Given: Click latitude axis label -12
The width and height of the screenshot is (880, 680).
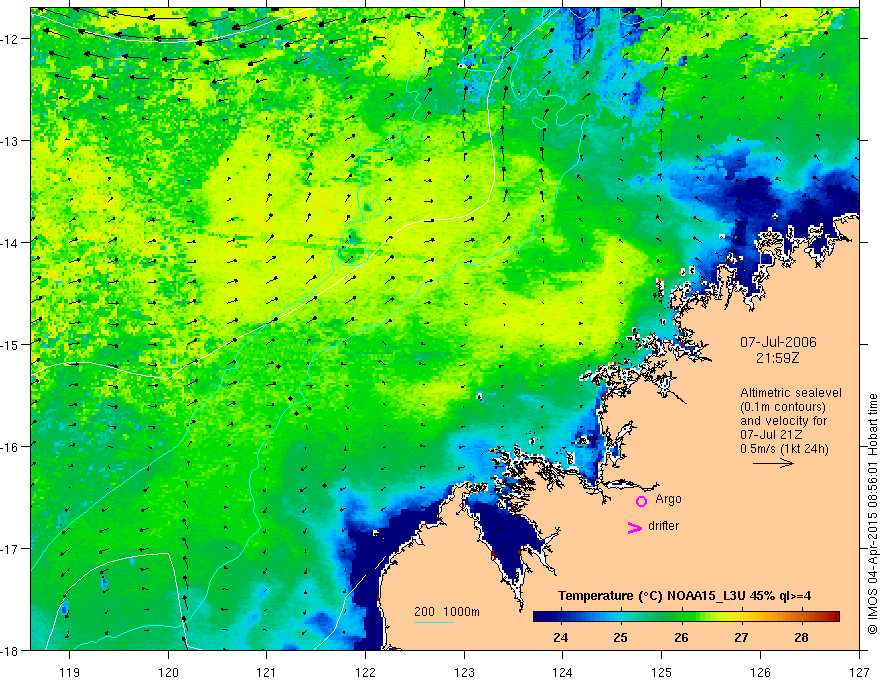Looking at the screenshot, I should 10,39.
